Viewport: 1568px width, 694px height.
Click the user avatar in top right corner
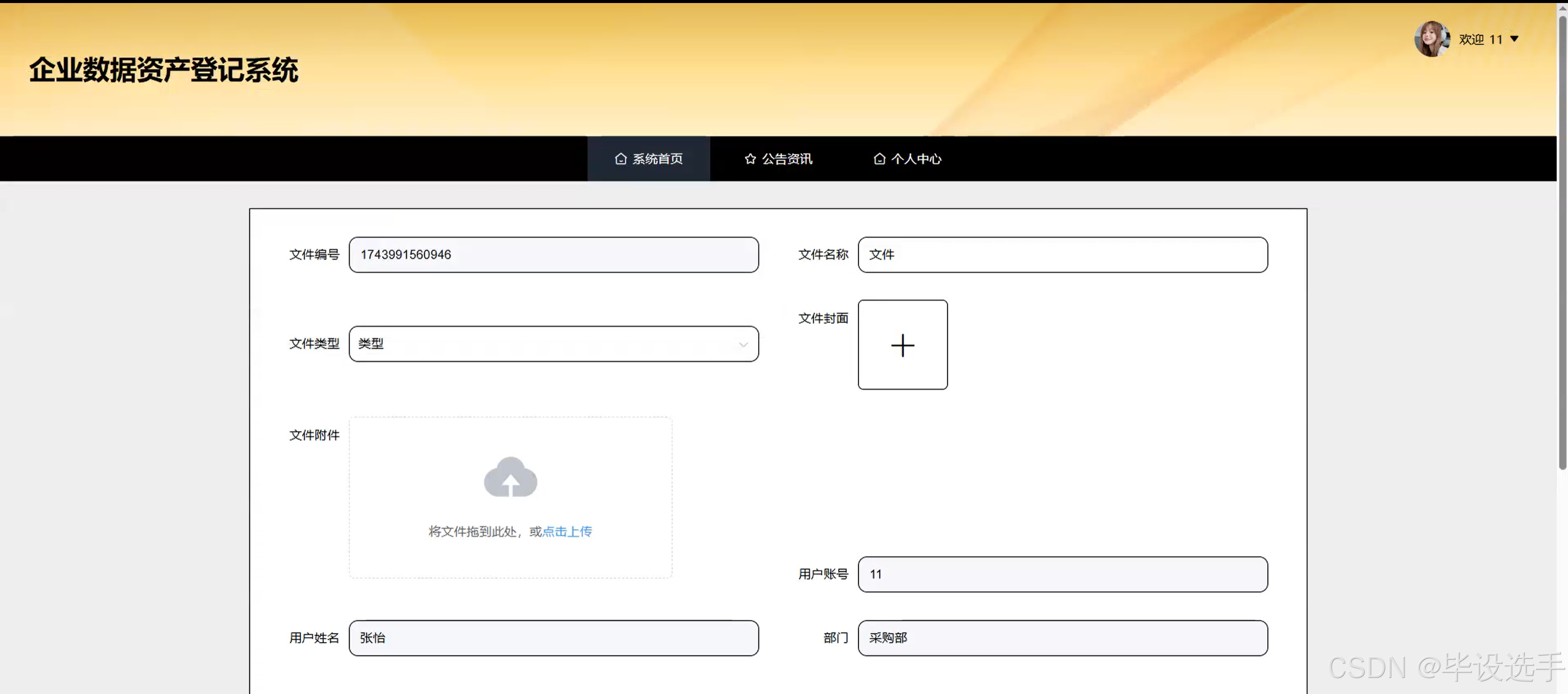tap(1432, 38)
